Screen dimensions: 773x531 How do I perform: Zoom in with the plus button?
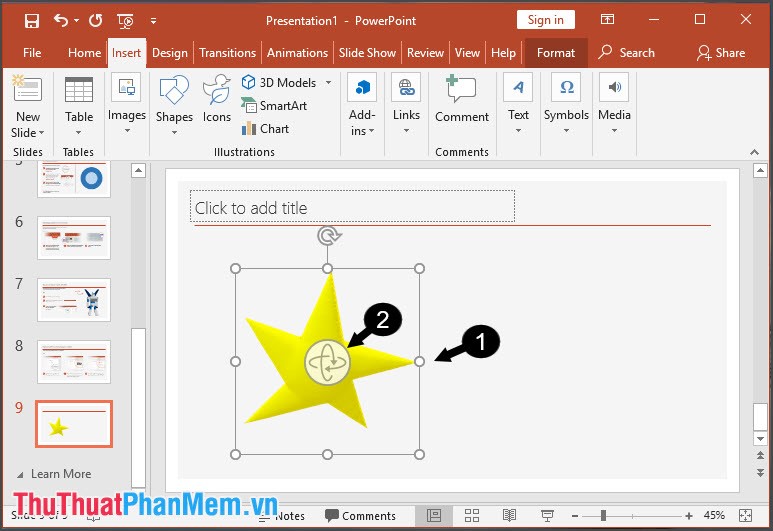pyautogui.click(x=689, y=516)
